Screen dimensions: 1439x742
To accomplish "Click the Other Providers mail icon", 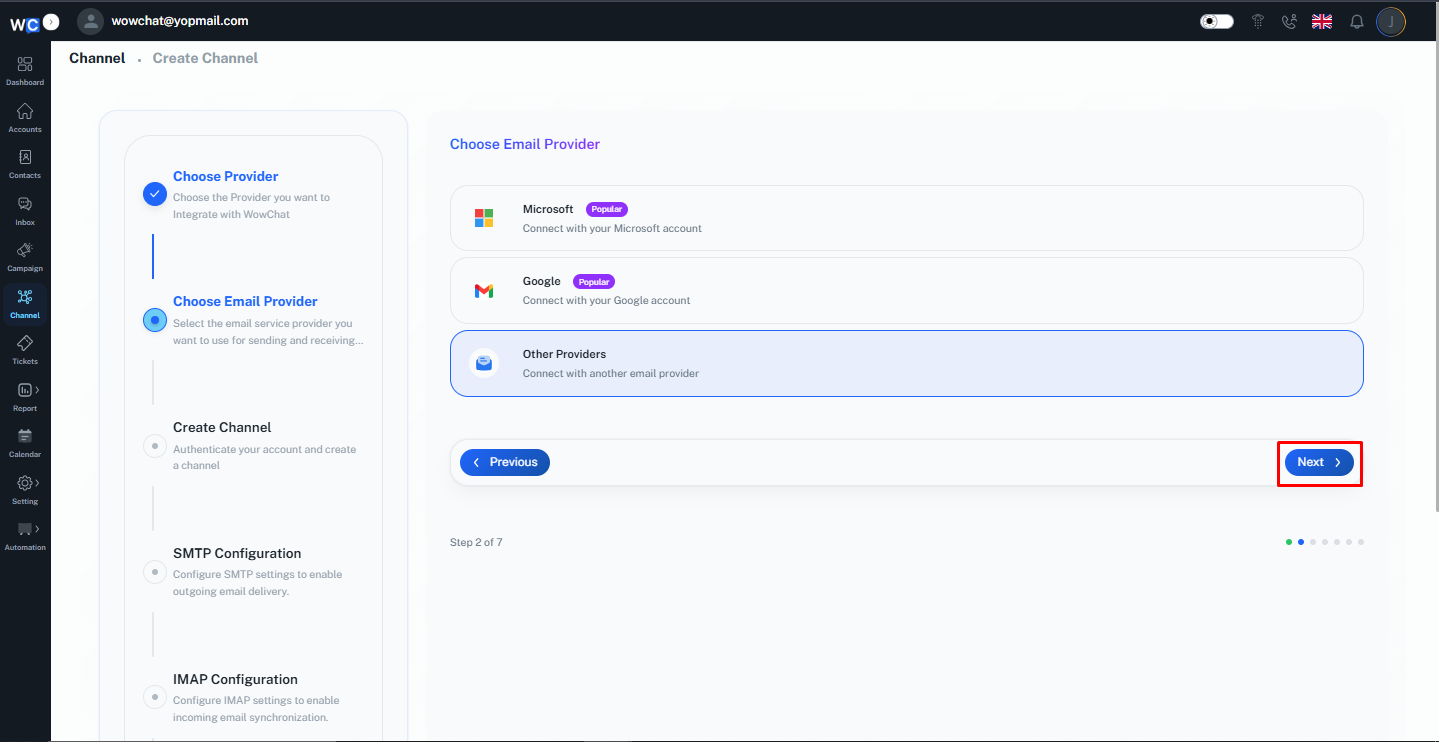I will point(484,363).
